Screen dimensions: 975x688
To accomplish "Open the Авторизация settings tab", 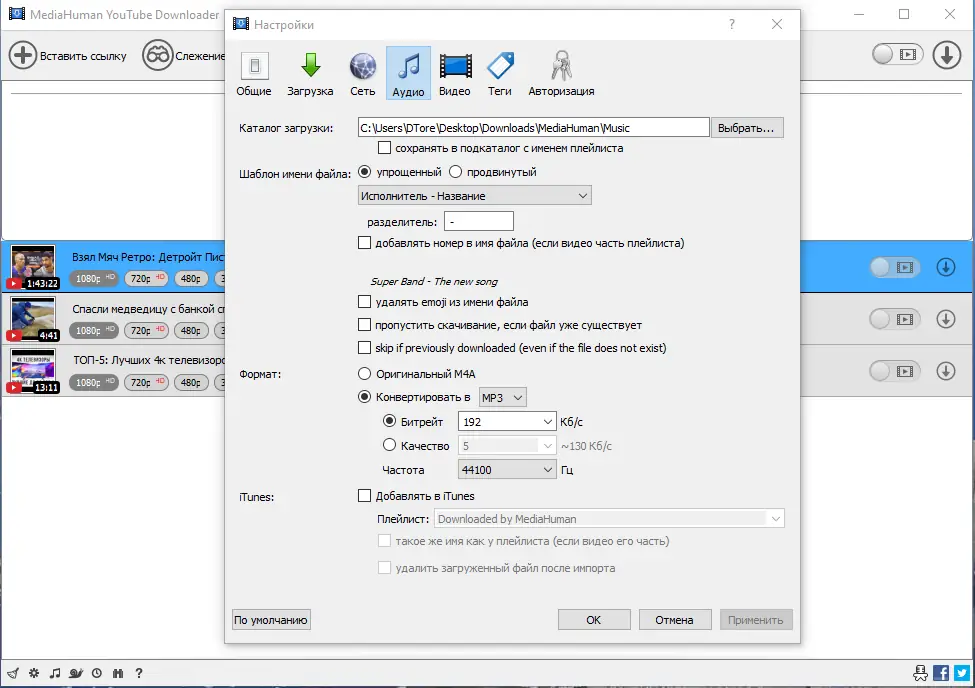I will [561, 74].
